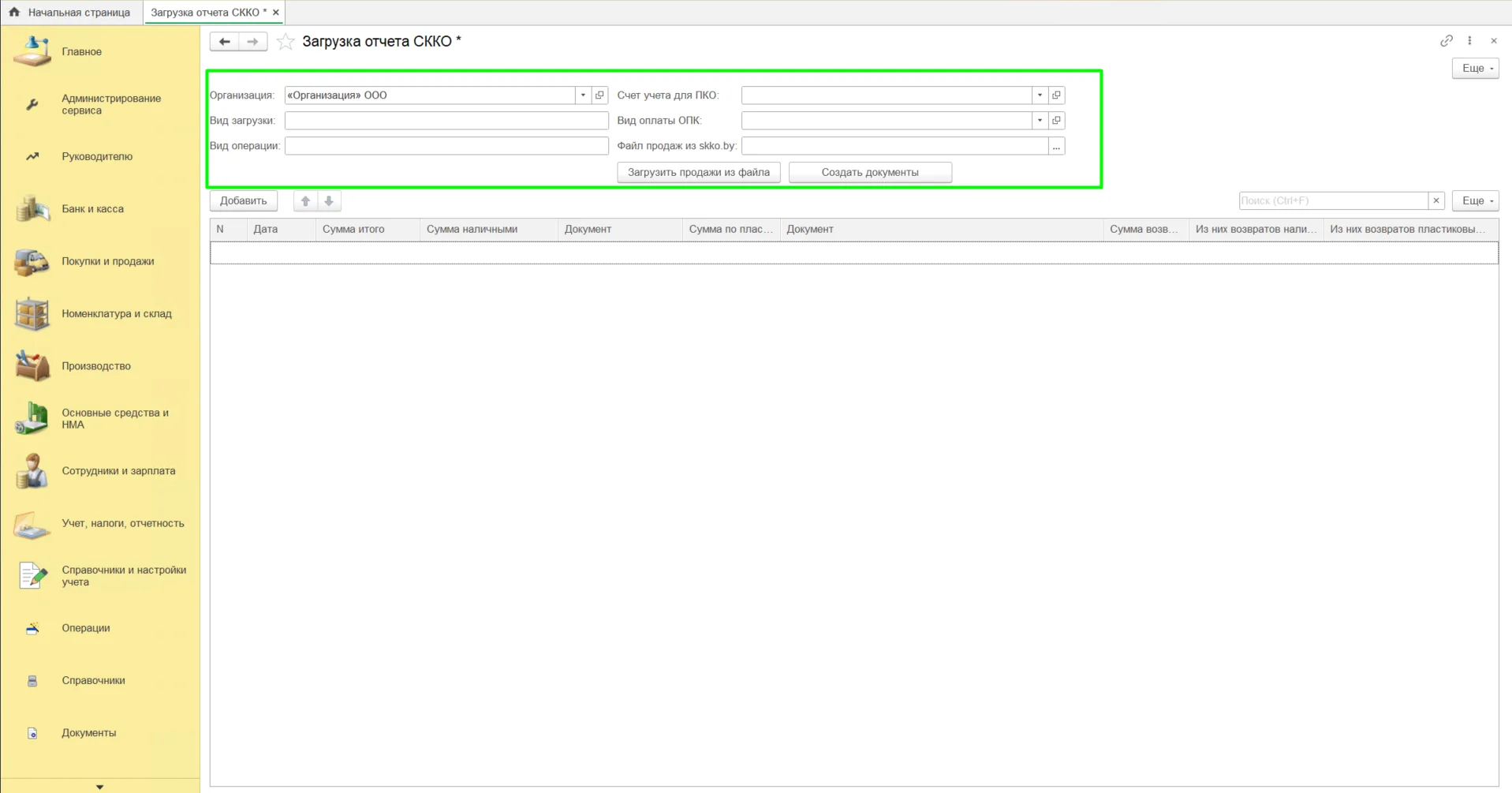Image resolution: width=1512 pixels, height=793 pixels.
Task: Open Организация field's linked item icon
Action: pos(600,95)
